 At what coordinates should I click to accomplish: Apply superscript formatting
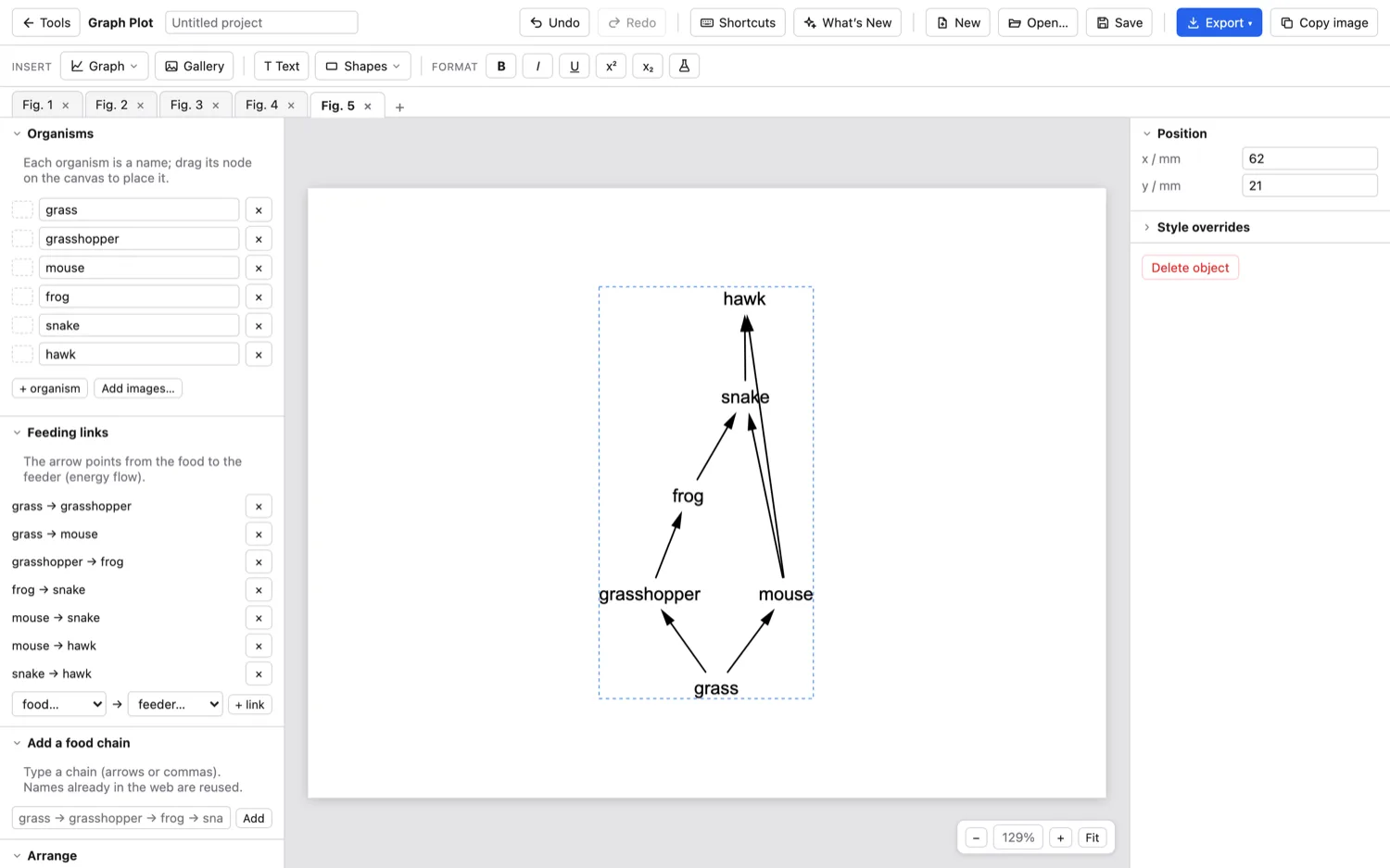coord(611,66)
